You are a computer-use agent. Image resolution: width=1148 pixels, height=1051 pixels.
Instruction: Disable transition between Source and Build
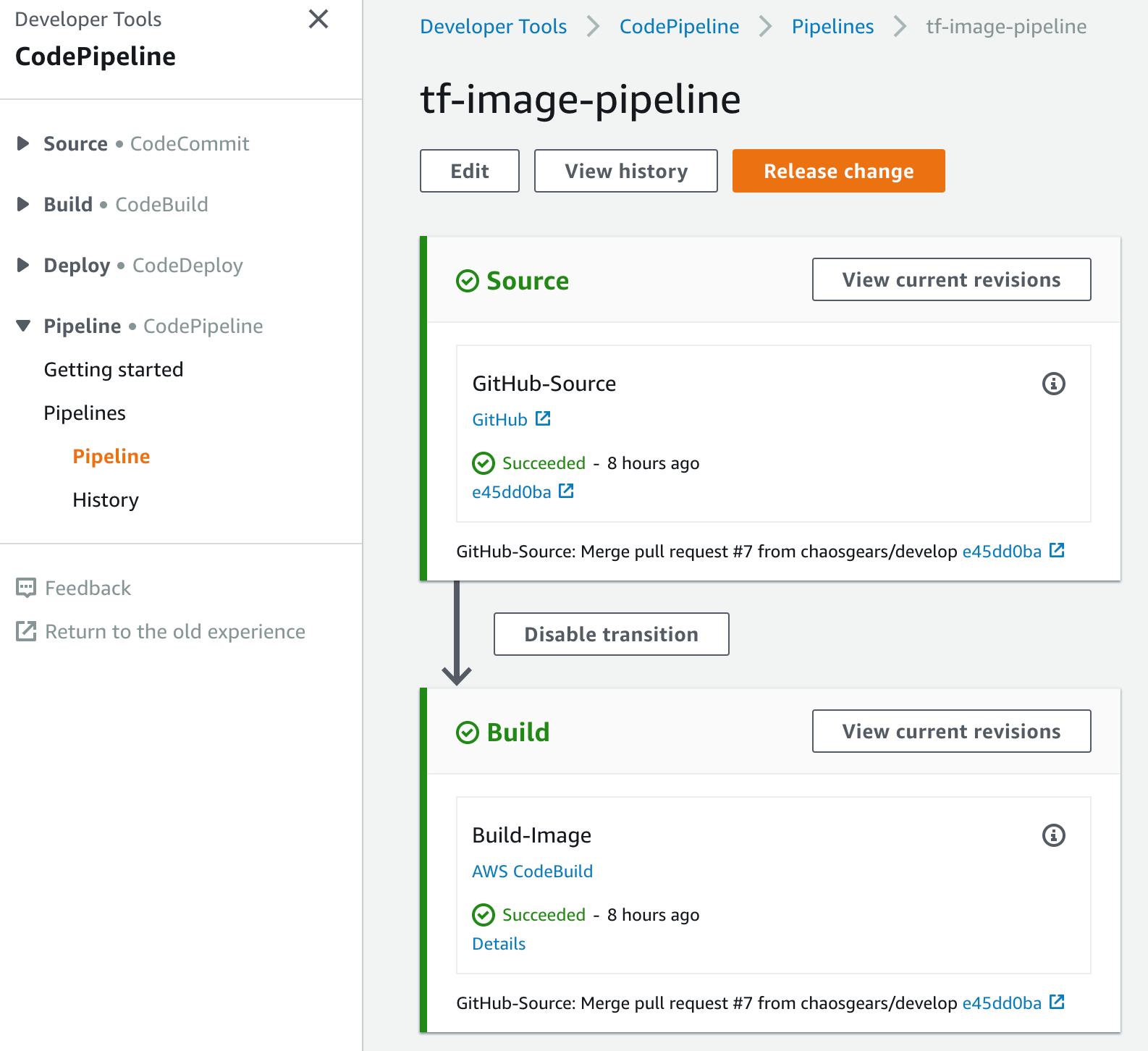tap(611, 634)
